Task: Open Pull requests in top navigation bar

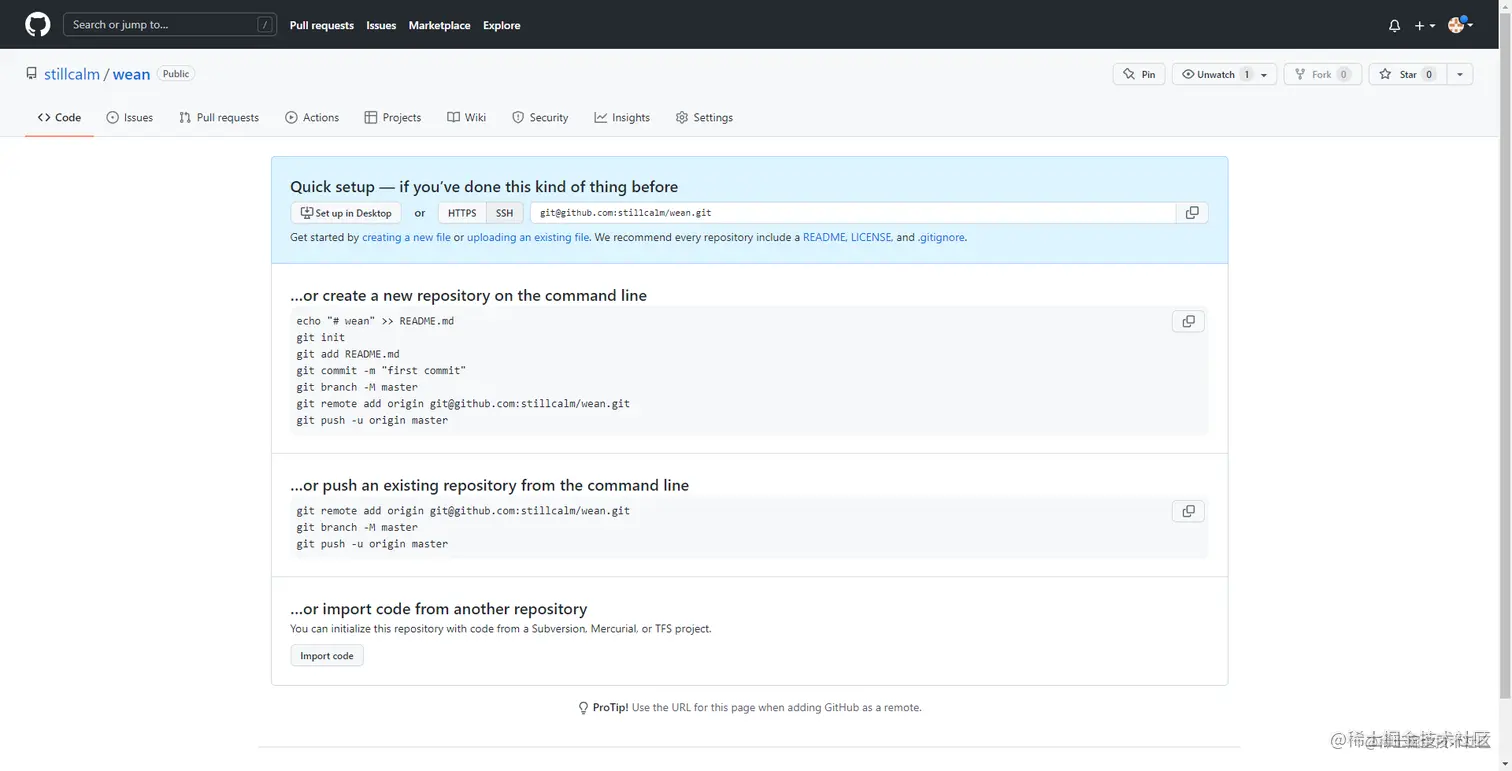Action: (x=321, y=25)
